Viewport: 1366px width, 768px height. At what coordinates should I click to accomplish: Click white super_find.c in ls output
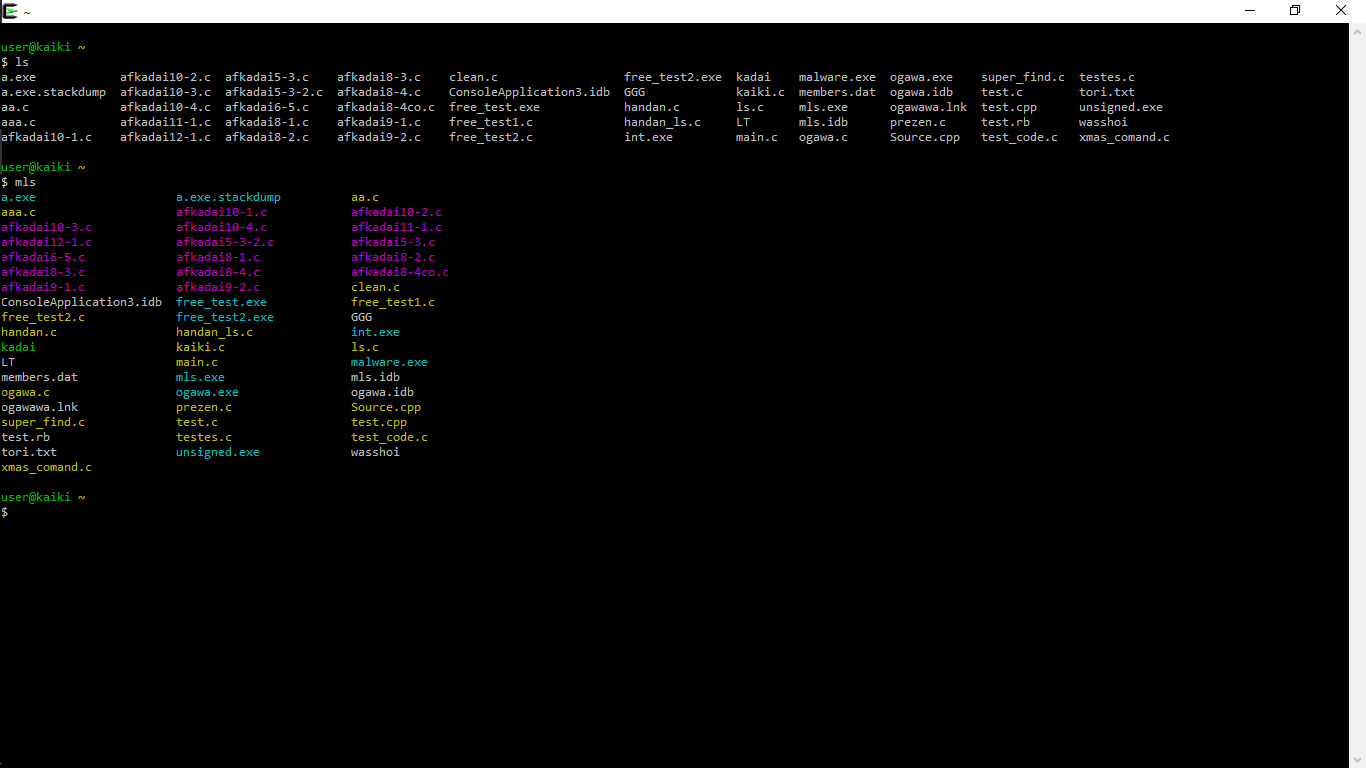point(1023,77)
